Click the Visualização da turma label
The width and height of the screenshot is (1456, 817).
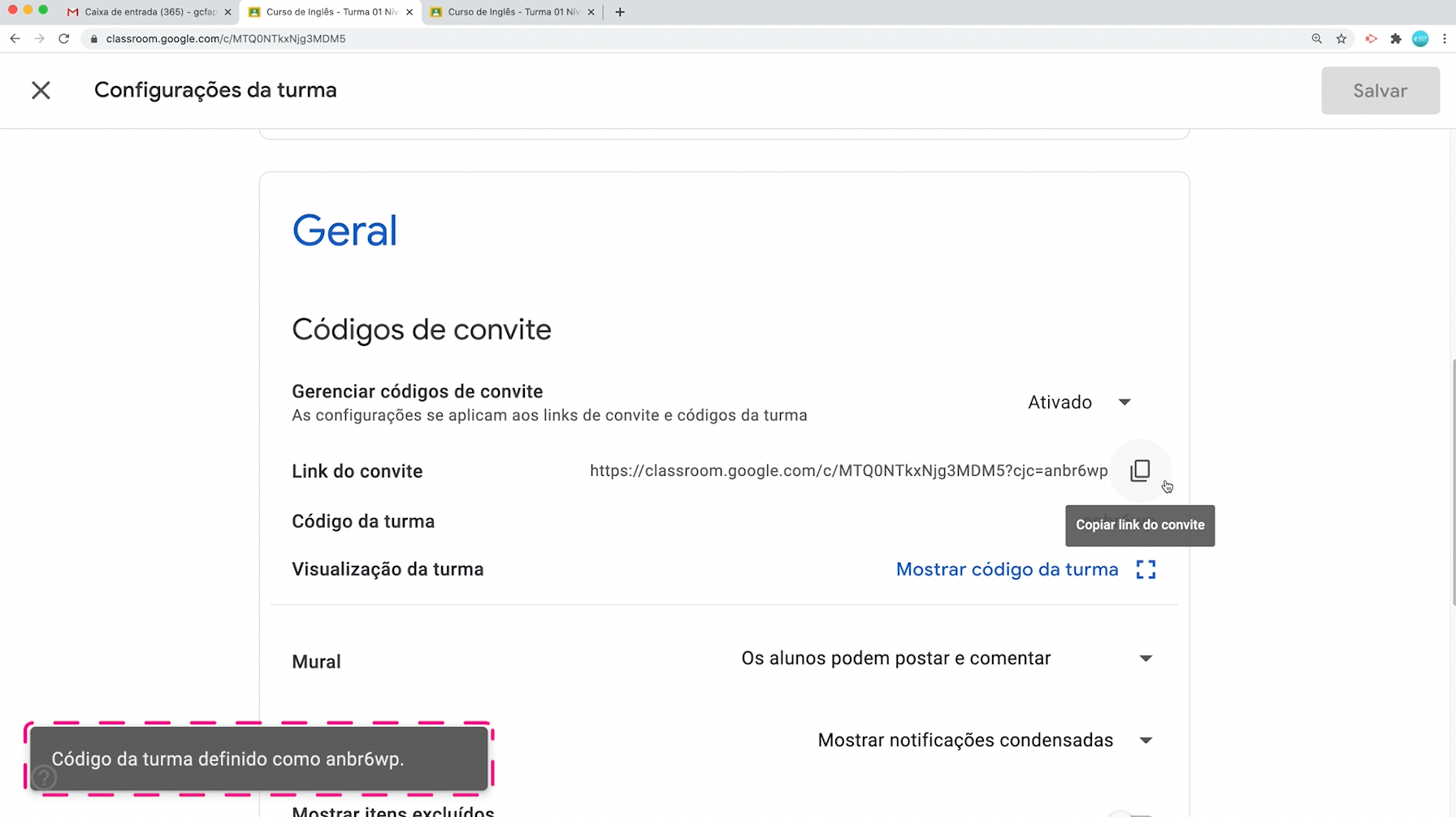coord(388,569)
